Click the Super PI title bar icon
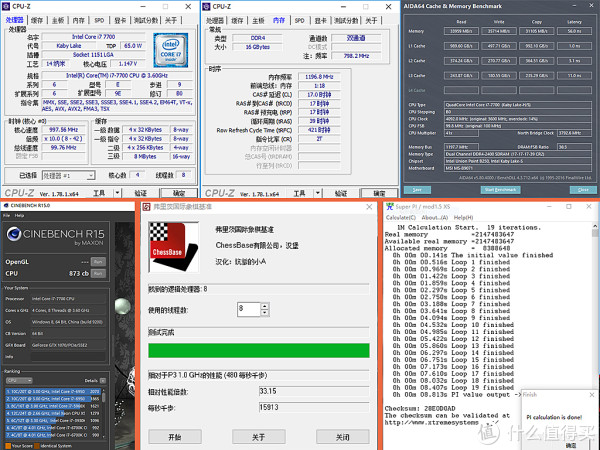The width and height of the screenshot is (600, 450). [390, 207]
